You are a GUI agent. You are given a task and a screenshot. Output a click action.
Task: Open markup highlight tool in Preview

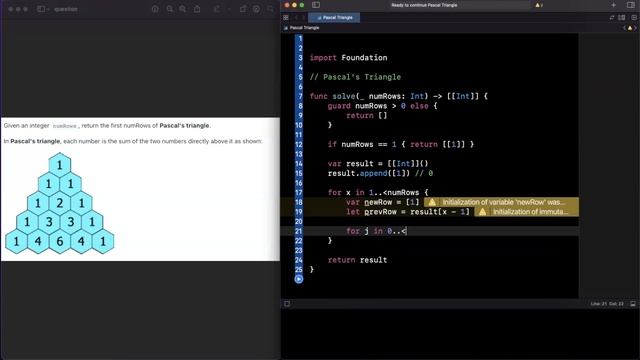click(x=217, y=9)
